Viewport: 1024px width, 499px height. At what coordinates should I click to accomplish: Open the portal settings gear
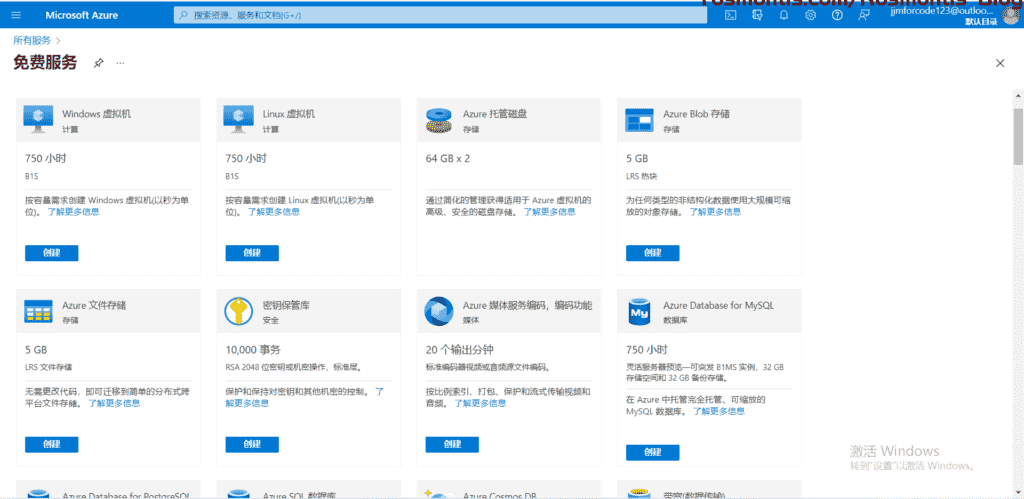[x=810, y=15]
